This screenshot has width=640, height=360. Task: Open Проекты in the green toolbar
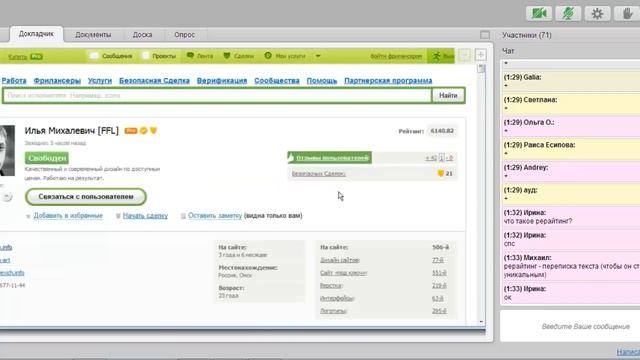pos(159,56)
